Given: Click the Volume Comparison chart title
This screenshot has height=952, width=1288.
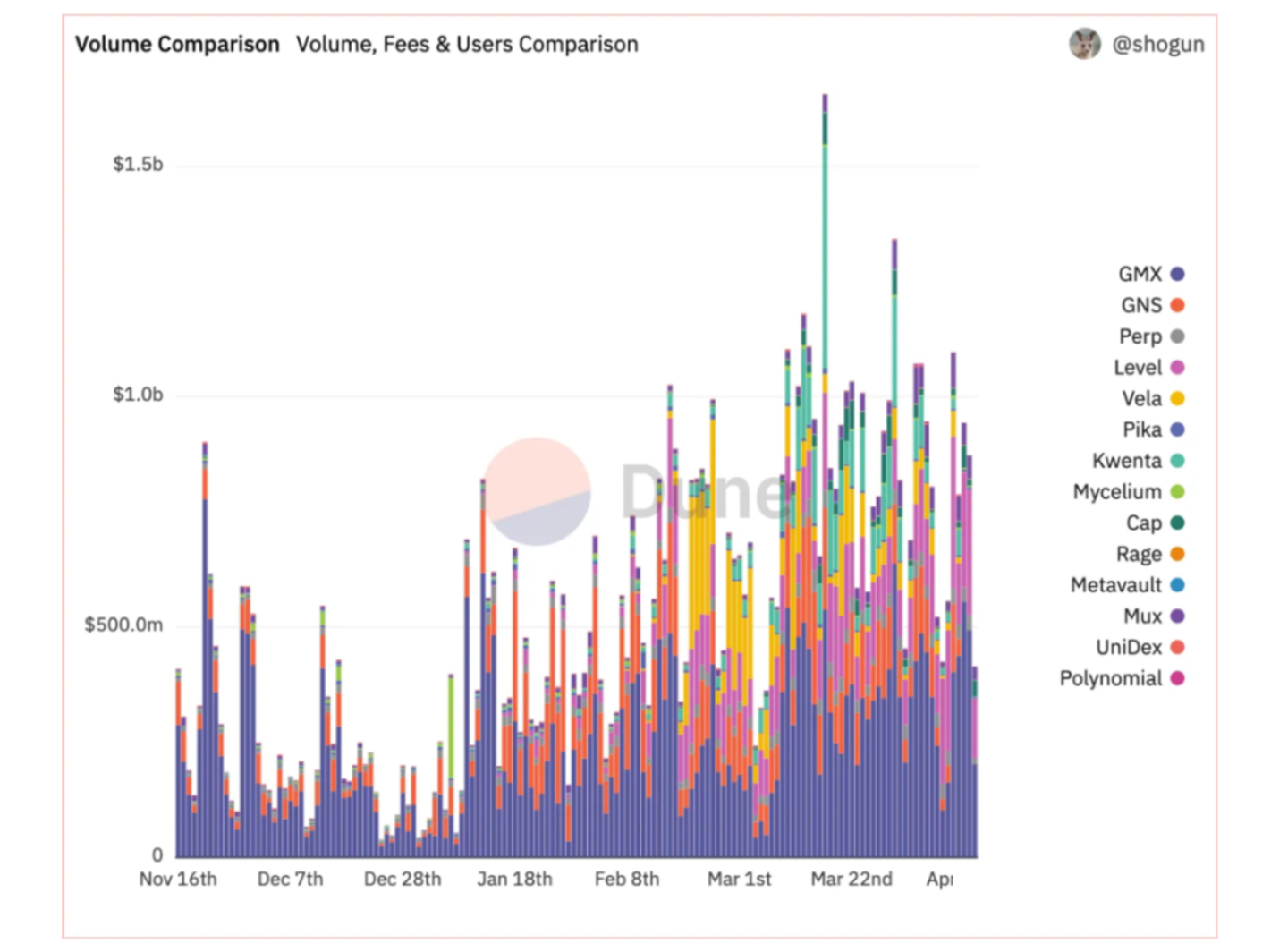Looking at the screenshot, I should 177,45.
